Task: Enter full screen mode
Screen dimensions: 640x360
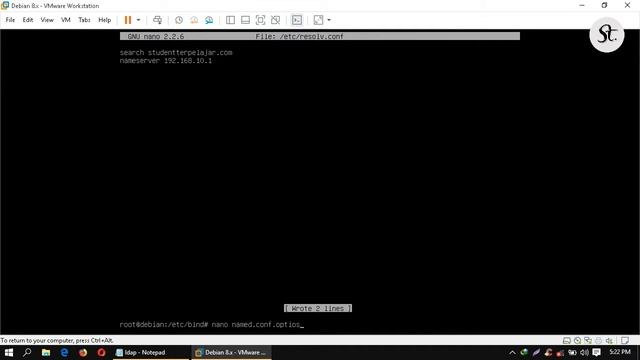Action: point(260,20)
